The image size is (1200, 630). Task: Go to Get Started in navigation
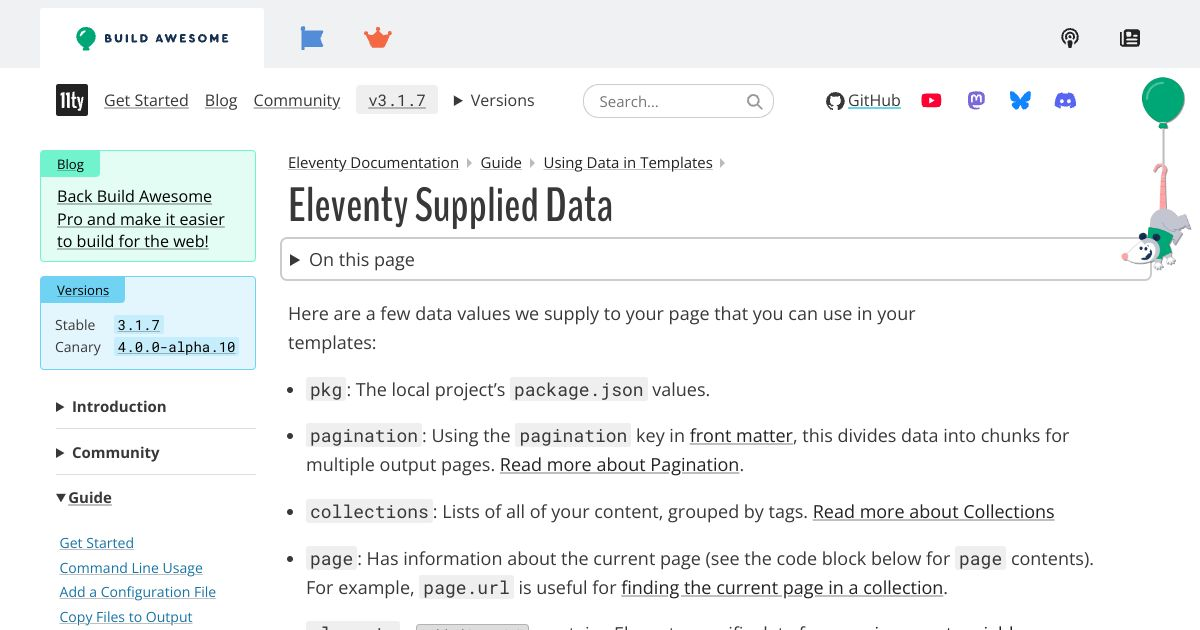146,100
